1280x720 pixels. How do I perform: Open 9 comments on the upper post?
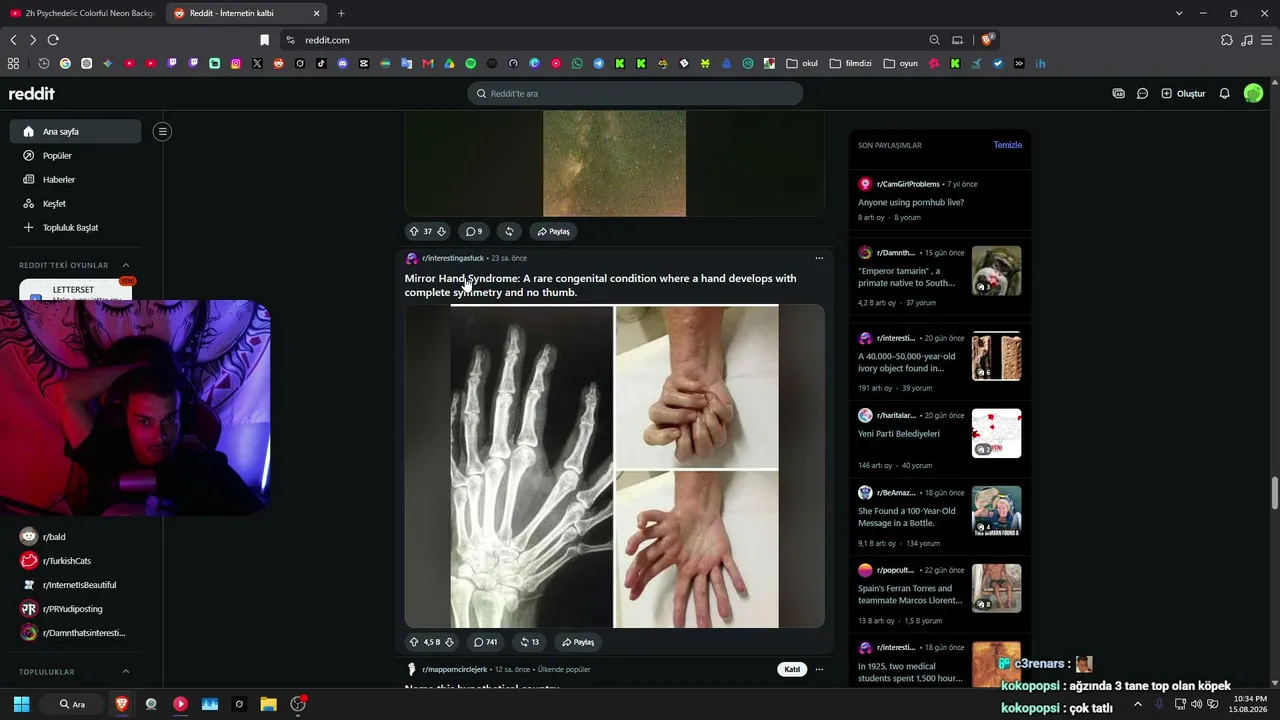click(474, 231)
